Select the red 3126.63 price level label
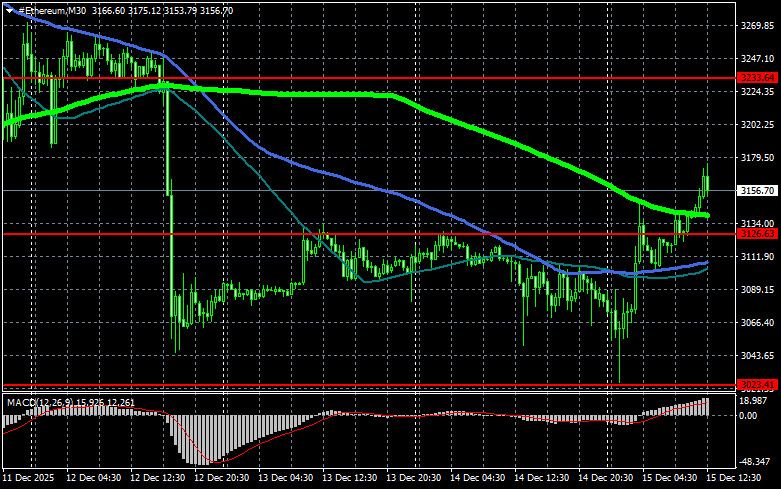Viewport: 781px width, 489px height. [x=757, y=234]
